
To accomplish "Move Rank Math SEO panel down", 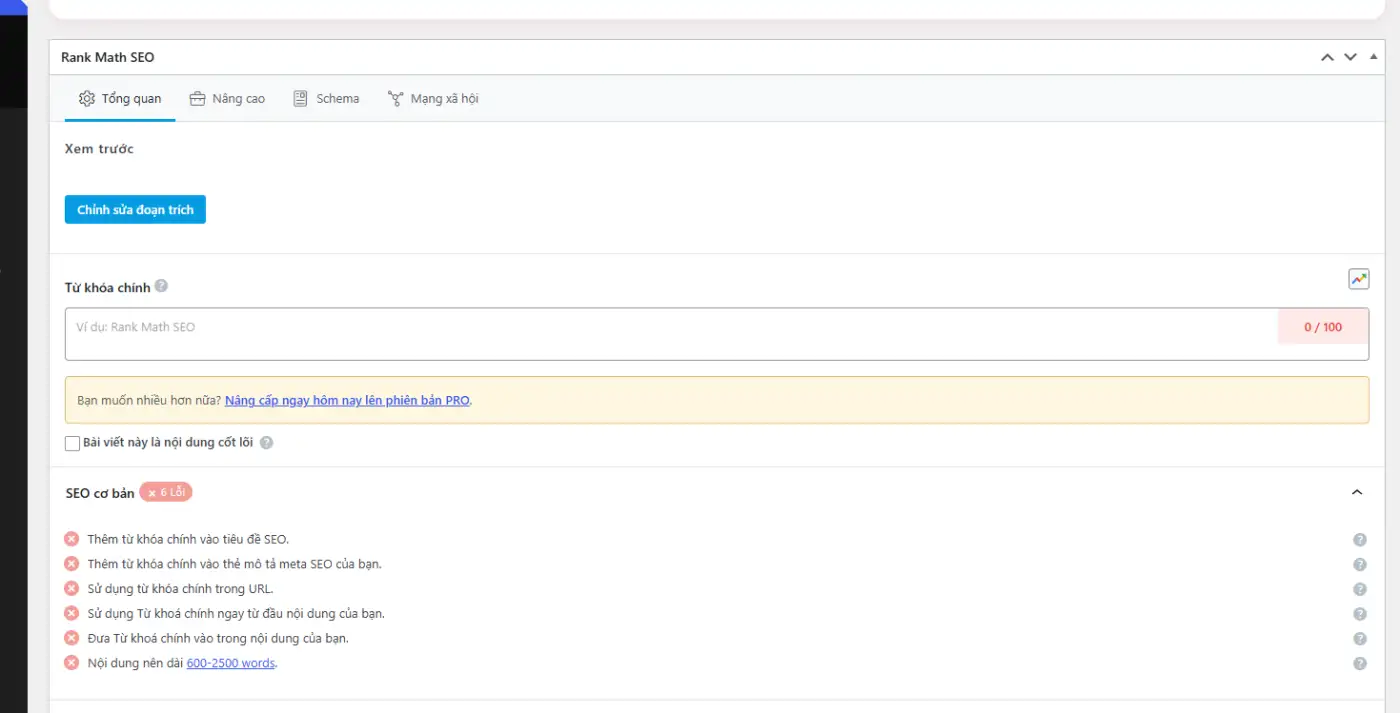I will (x=1350, y=57).
